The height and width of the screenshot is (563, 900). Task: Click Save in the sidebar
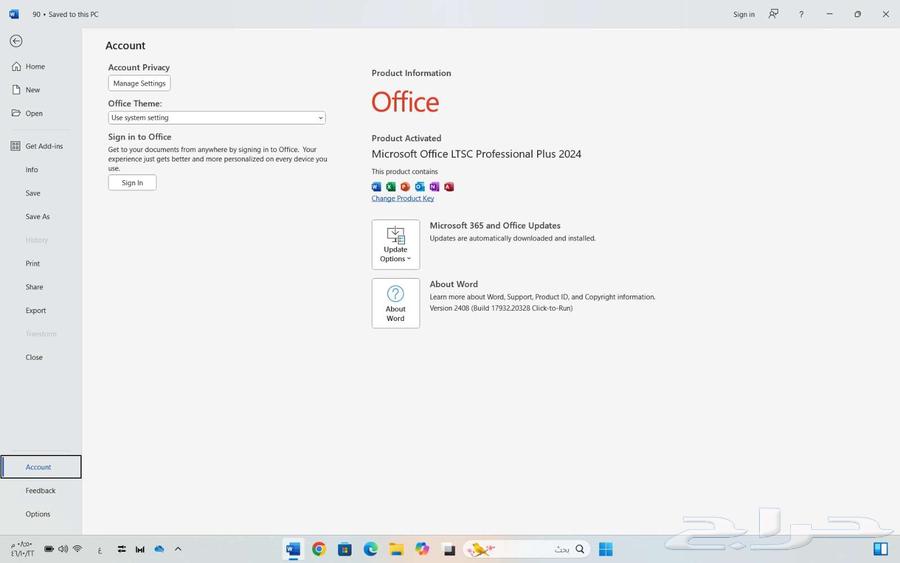click(33, 193)
